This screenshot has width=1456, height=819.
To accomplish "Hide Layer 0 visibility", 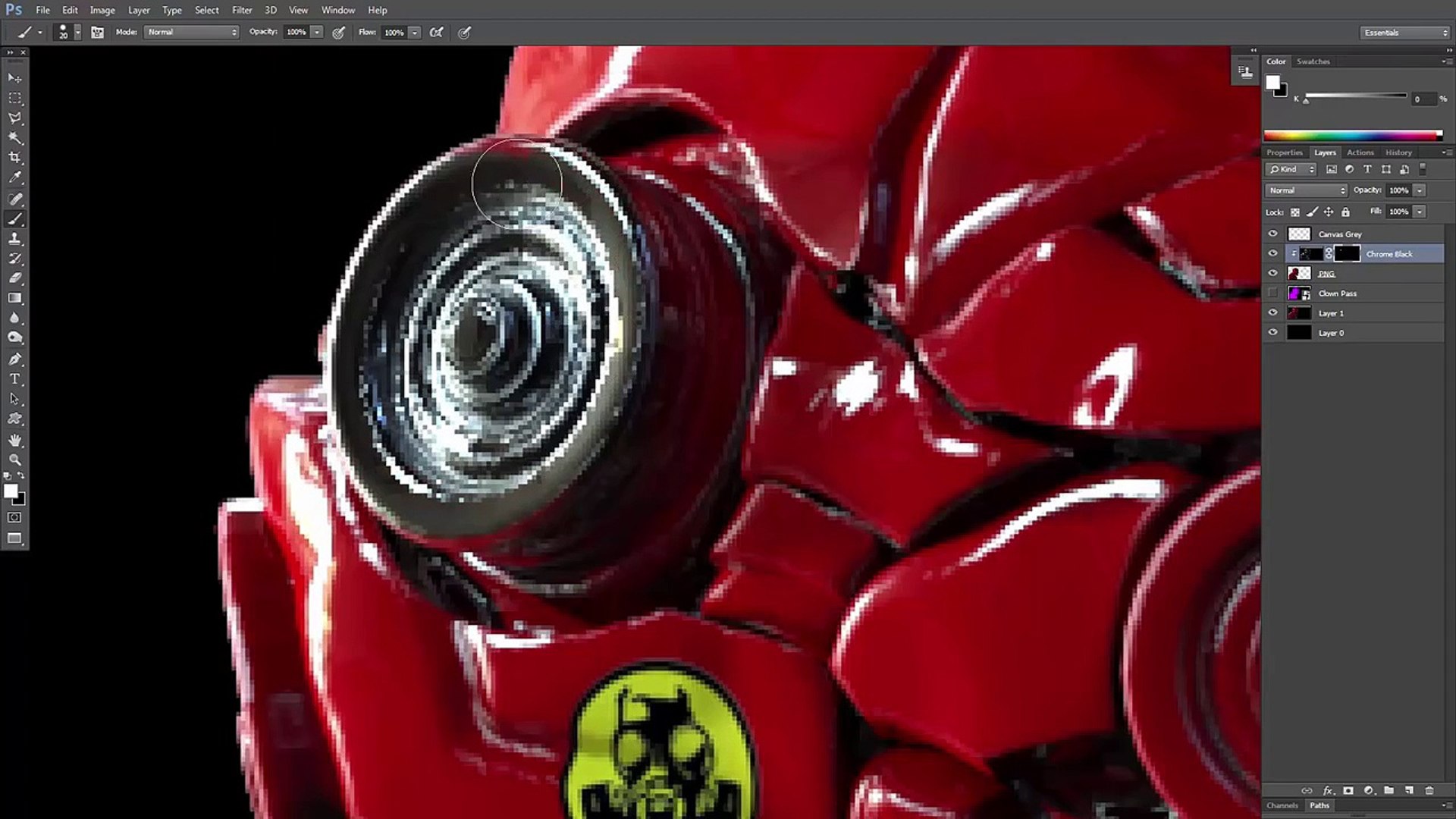I will 1272,332.
